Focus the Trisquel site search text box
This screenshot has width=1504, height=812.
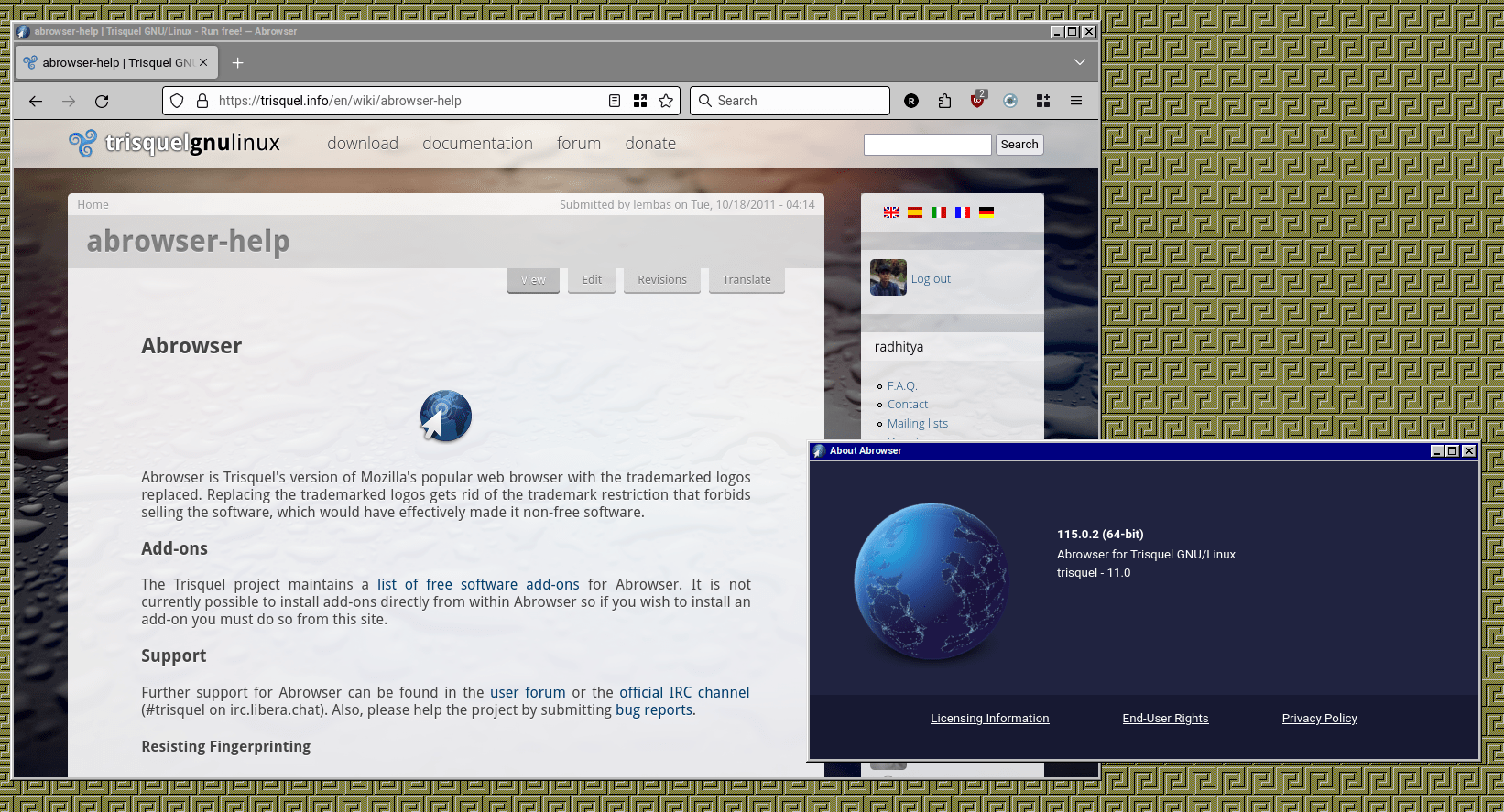click(x=927, y=145)
